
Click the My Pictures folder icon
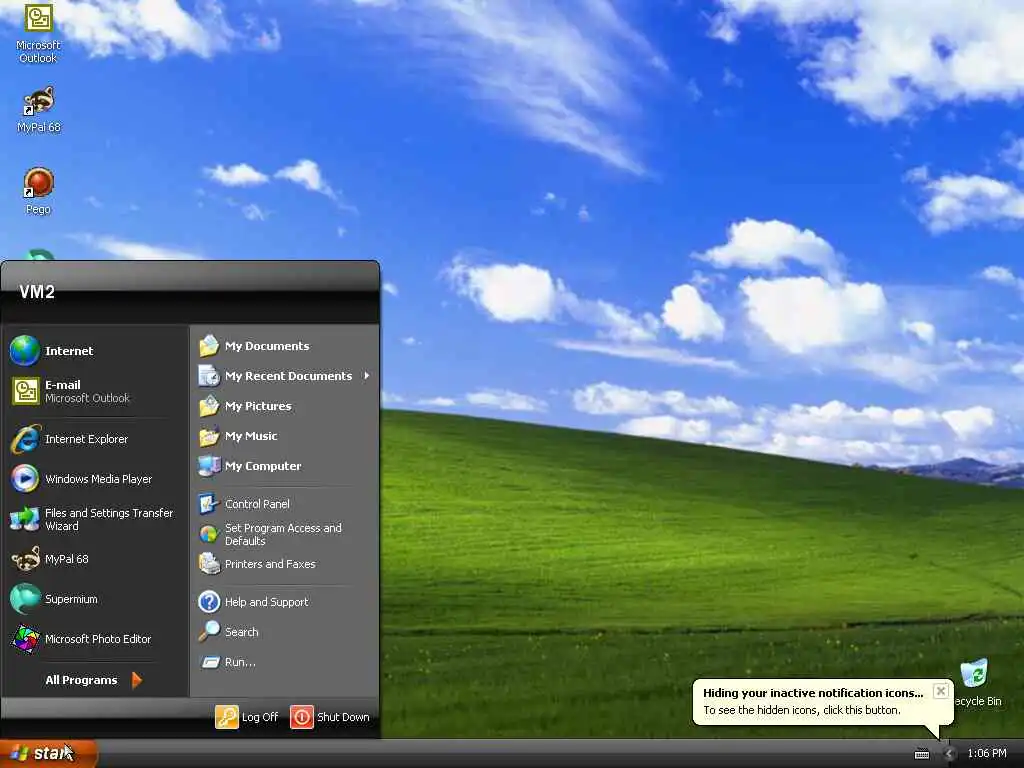(x=209, y=406)
